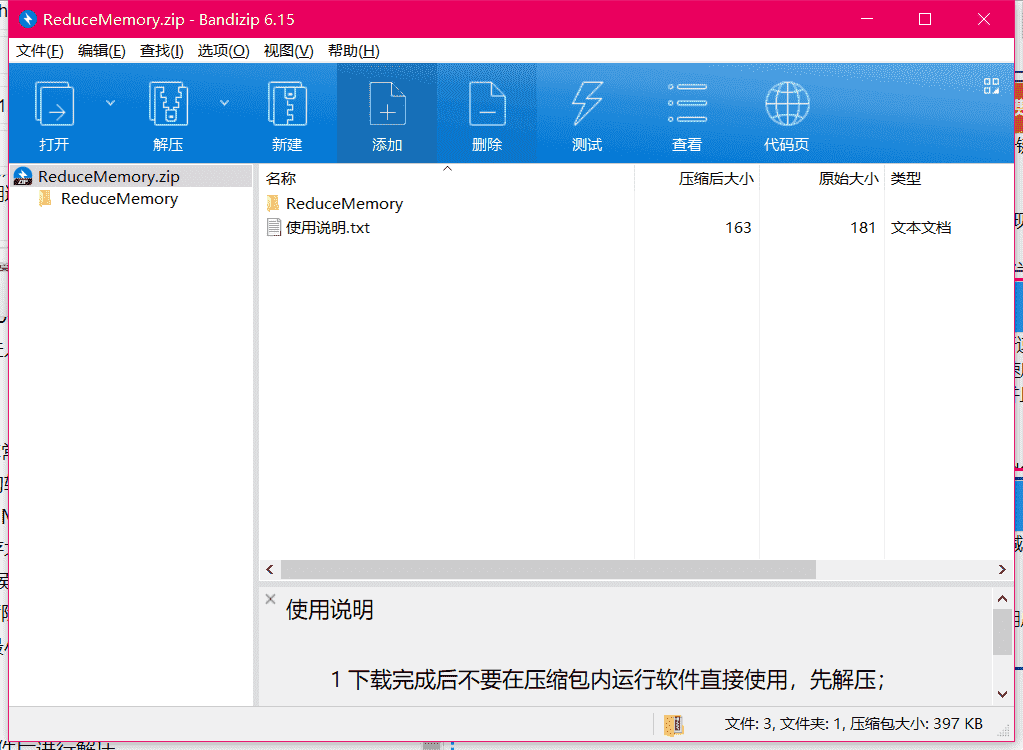Click the archive icon in status bar
The image size is (1023, 750).
pyautogui.click(x=674, y=725)
